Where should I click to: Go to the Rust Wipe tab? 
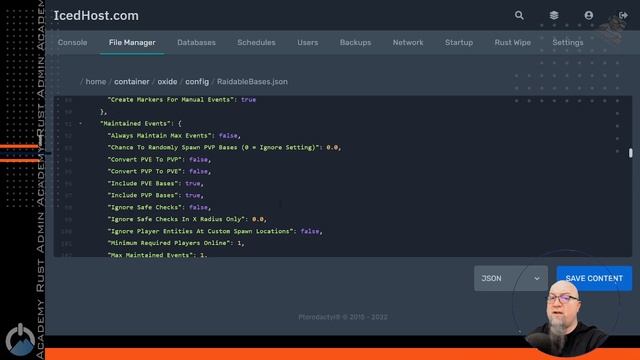513,42
